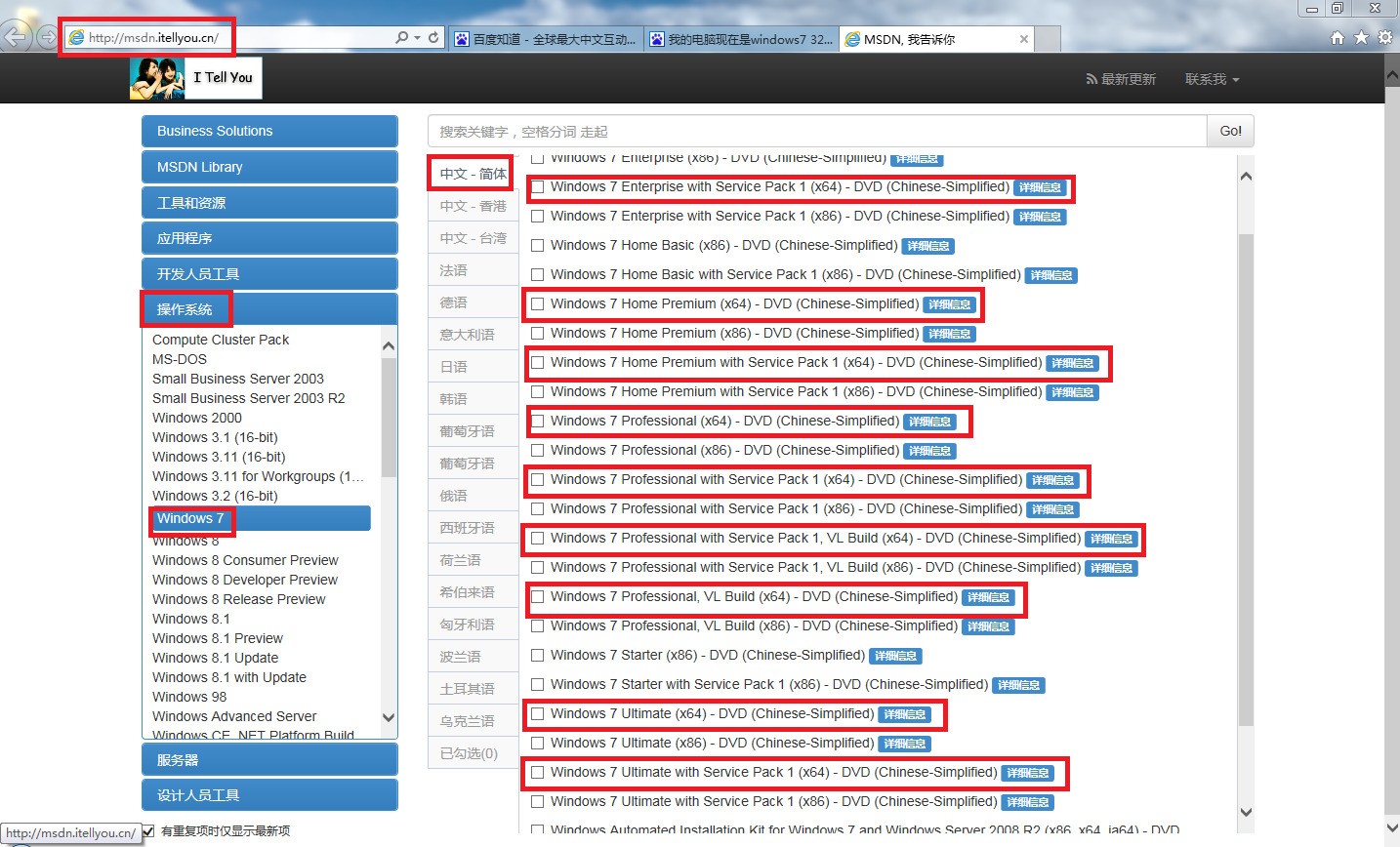Expand the MSDN Library category
1400x847 pixels.
tap(269, 167)
